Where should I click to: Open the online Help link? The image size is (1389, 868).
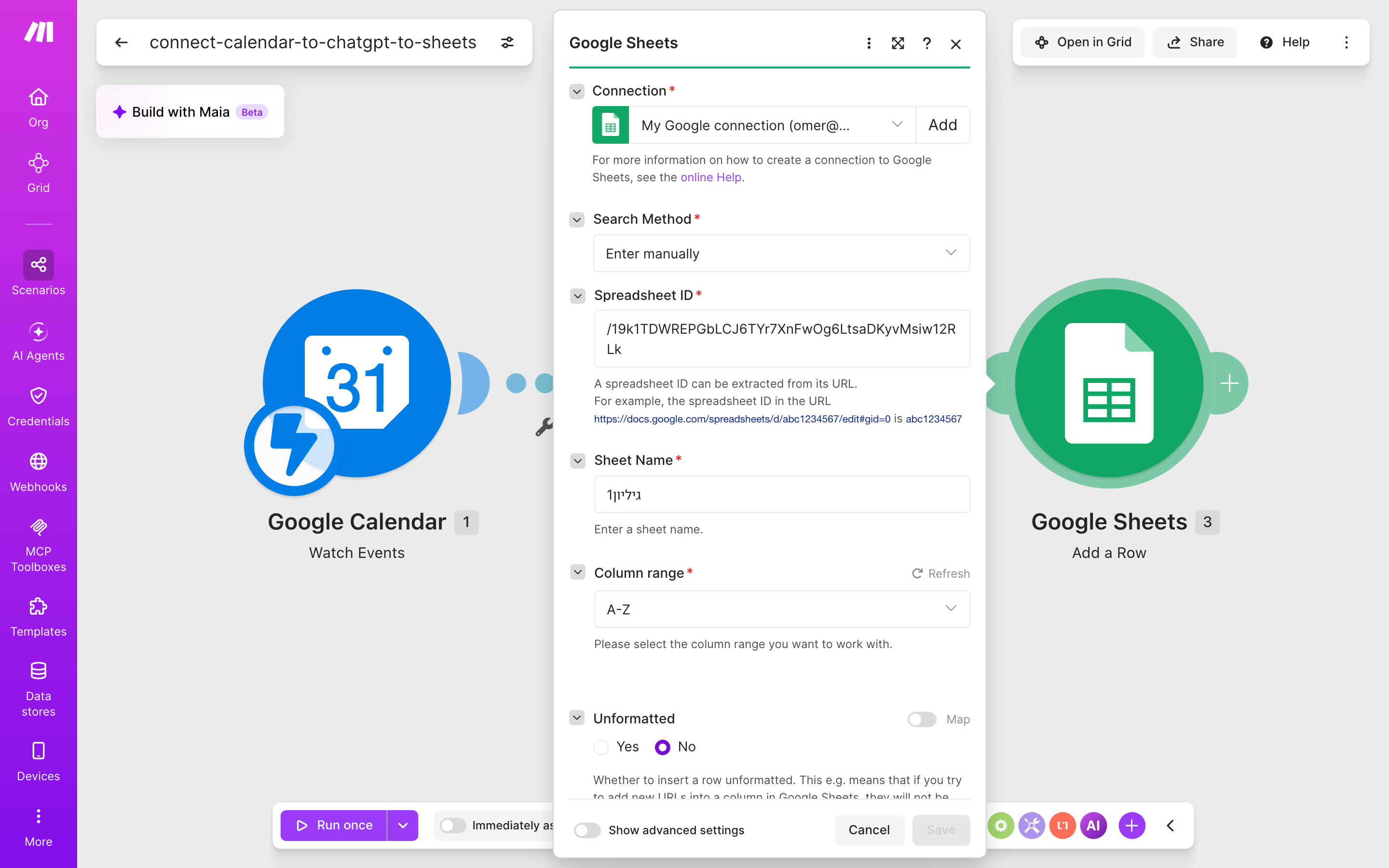(710, 177)
